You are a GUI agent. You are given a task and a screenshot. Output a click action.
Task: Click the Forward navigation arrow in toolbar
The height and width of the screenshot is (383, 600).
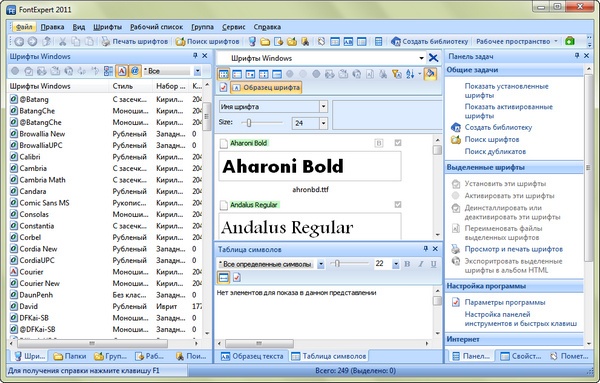(x=33, y=41)
